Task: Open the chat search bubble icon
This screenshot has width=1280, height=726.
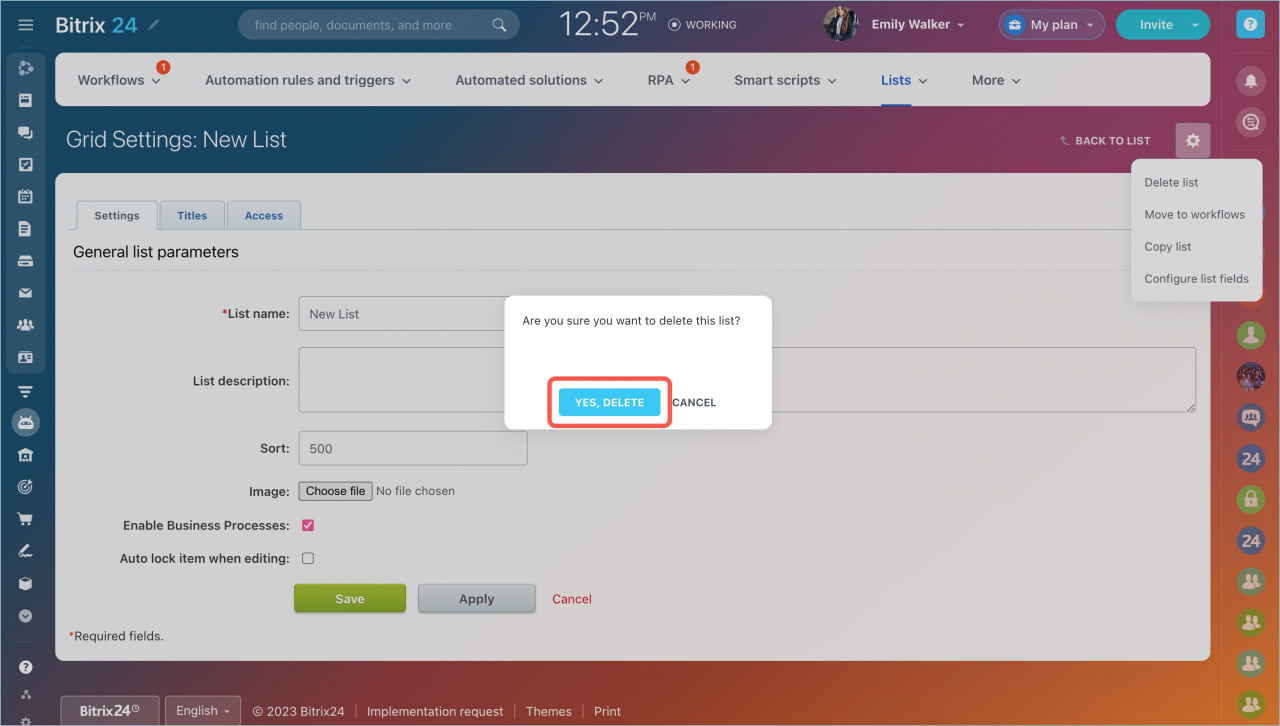Action: (x=1250, y=123)
